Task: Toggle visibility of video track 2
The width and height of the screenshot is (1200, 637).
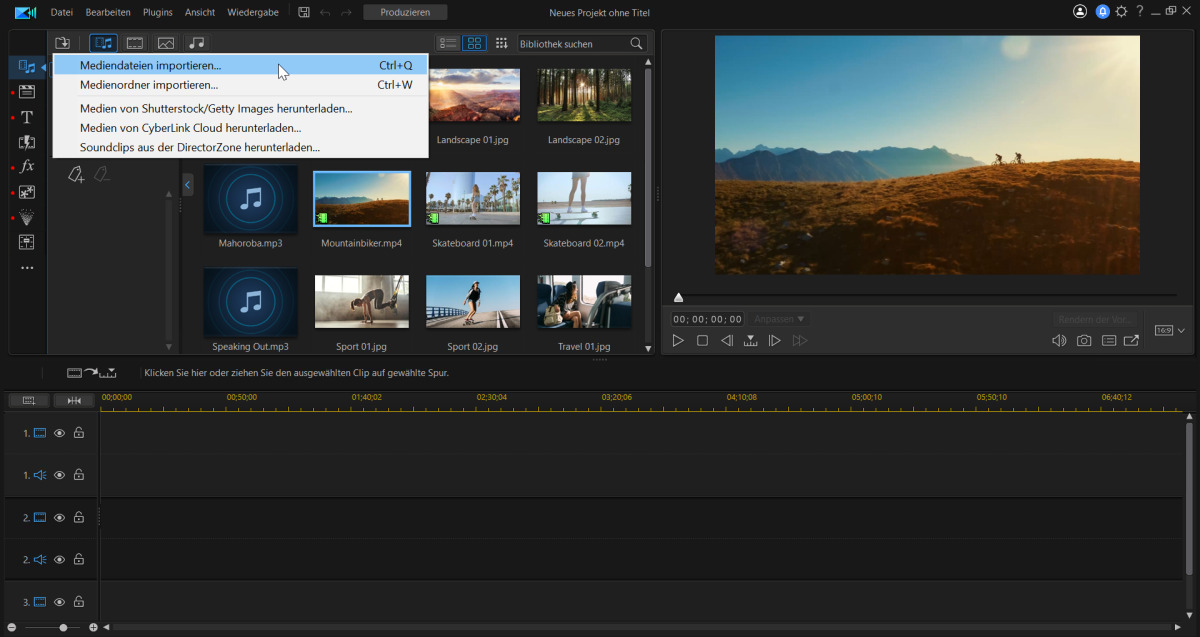Action: click(x=59, y=518)
